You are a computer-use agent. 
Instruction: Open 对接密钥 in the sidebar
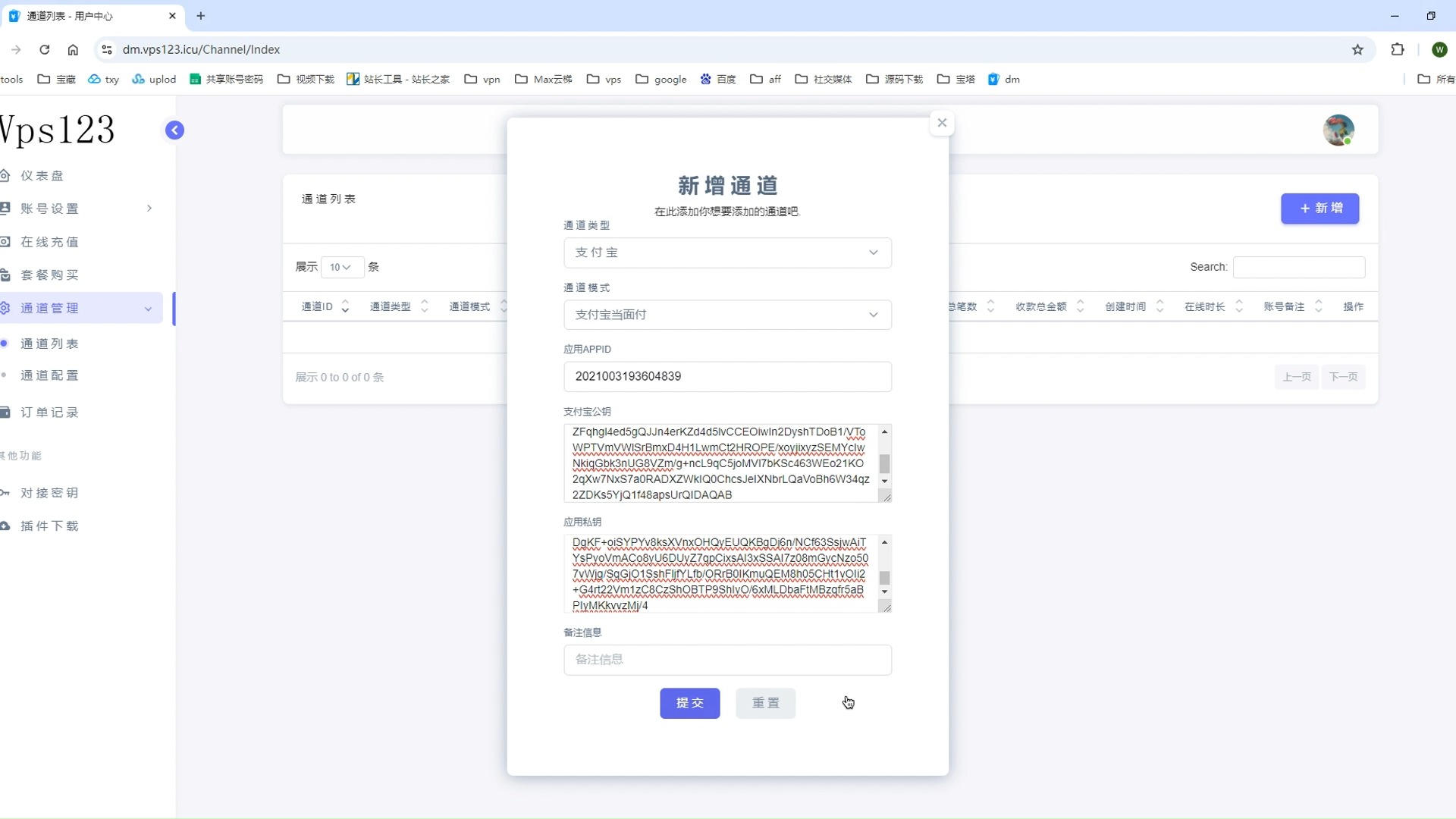(x=49, y=493)
